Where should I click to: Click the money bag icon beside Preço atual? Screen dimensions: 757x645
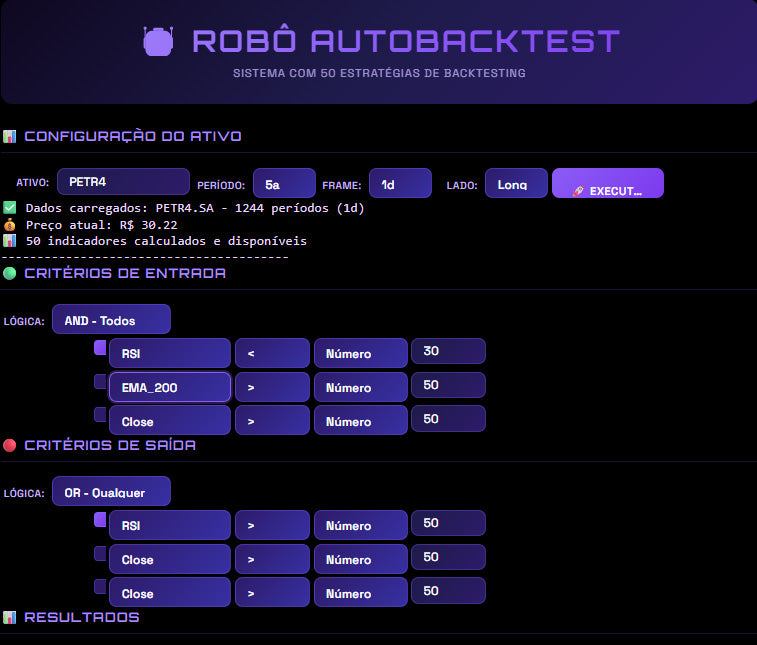tap(10, 225)
